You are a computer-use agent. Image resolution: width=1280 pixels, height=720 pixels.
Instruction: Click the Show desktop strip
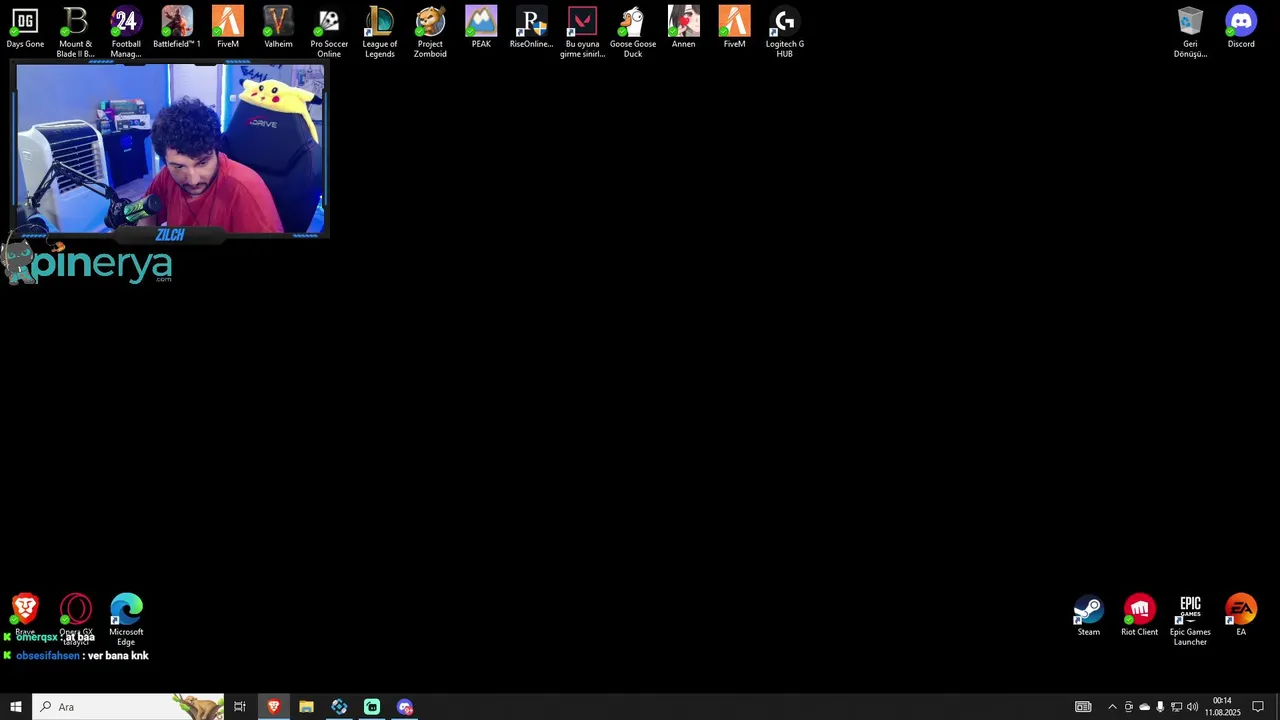[x=1277, y=707]
